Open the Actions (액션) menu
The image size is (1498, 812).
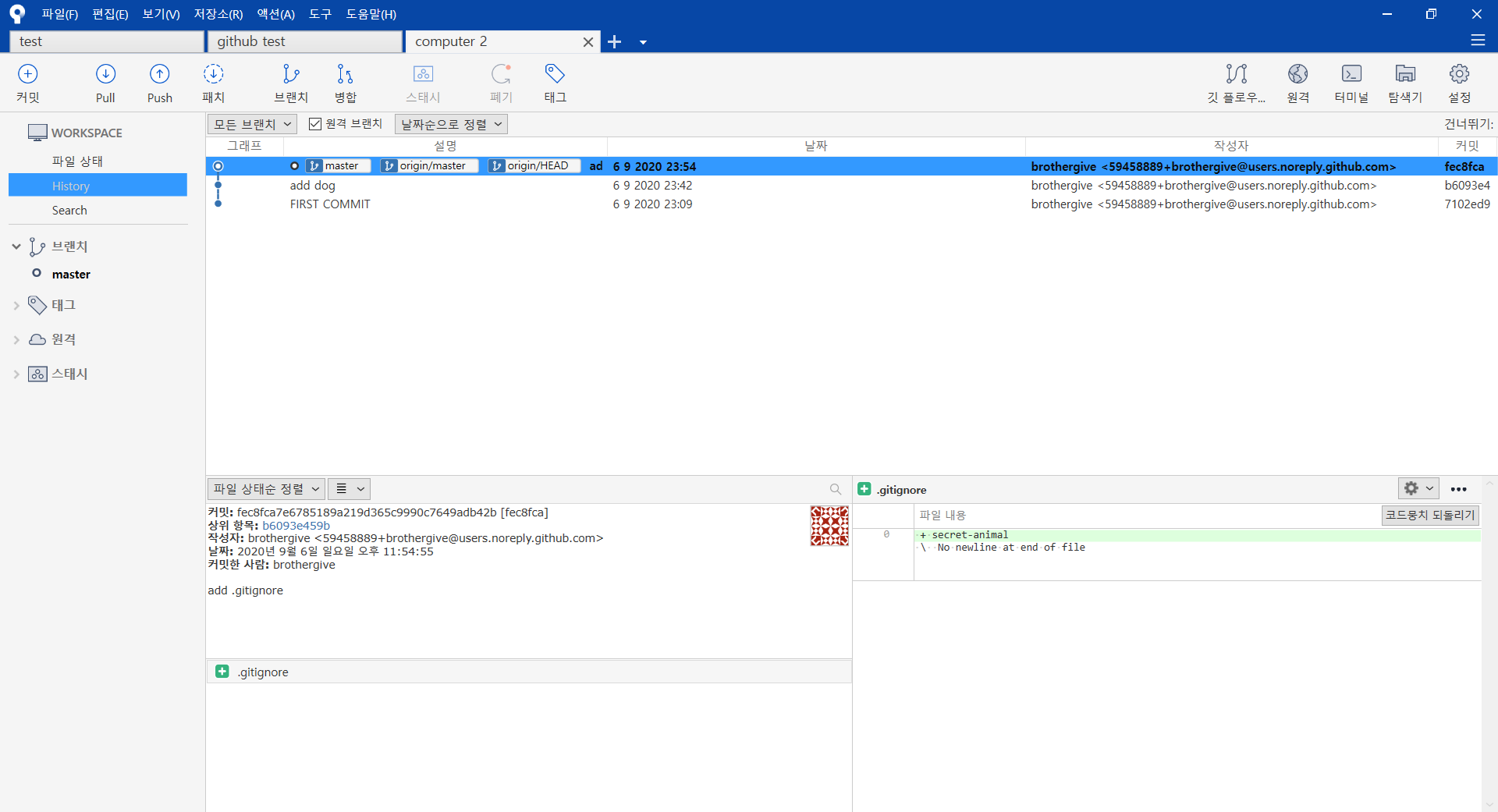[x=276, y=14]
